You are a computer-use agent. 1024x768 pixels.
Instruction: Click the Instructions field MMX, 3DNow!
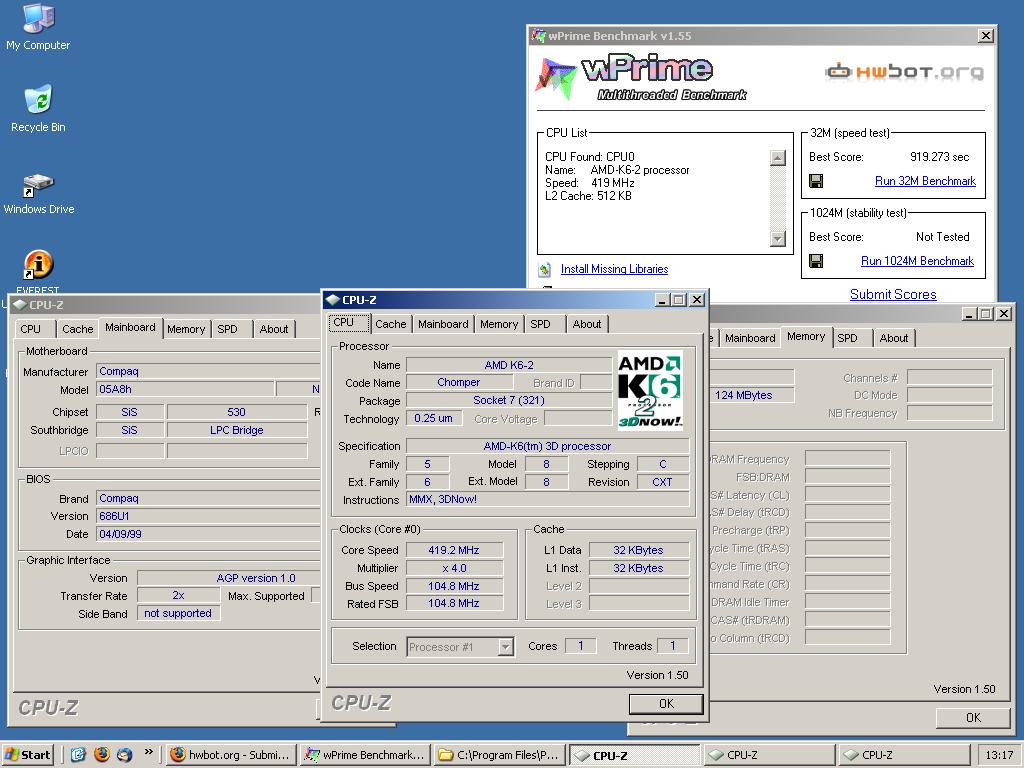click(x=547, y=500)
